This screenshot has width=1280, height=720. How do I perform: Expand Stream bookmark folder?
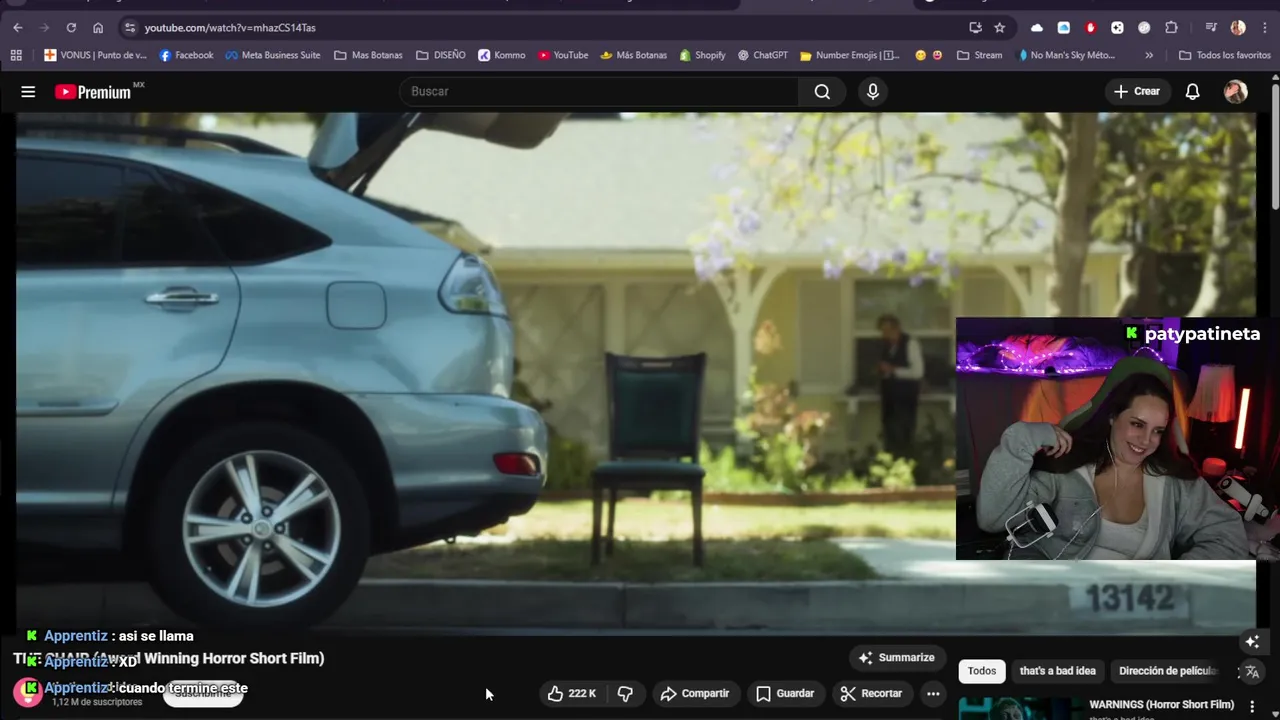pyautogui.click(x=980, y=55)
